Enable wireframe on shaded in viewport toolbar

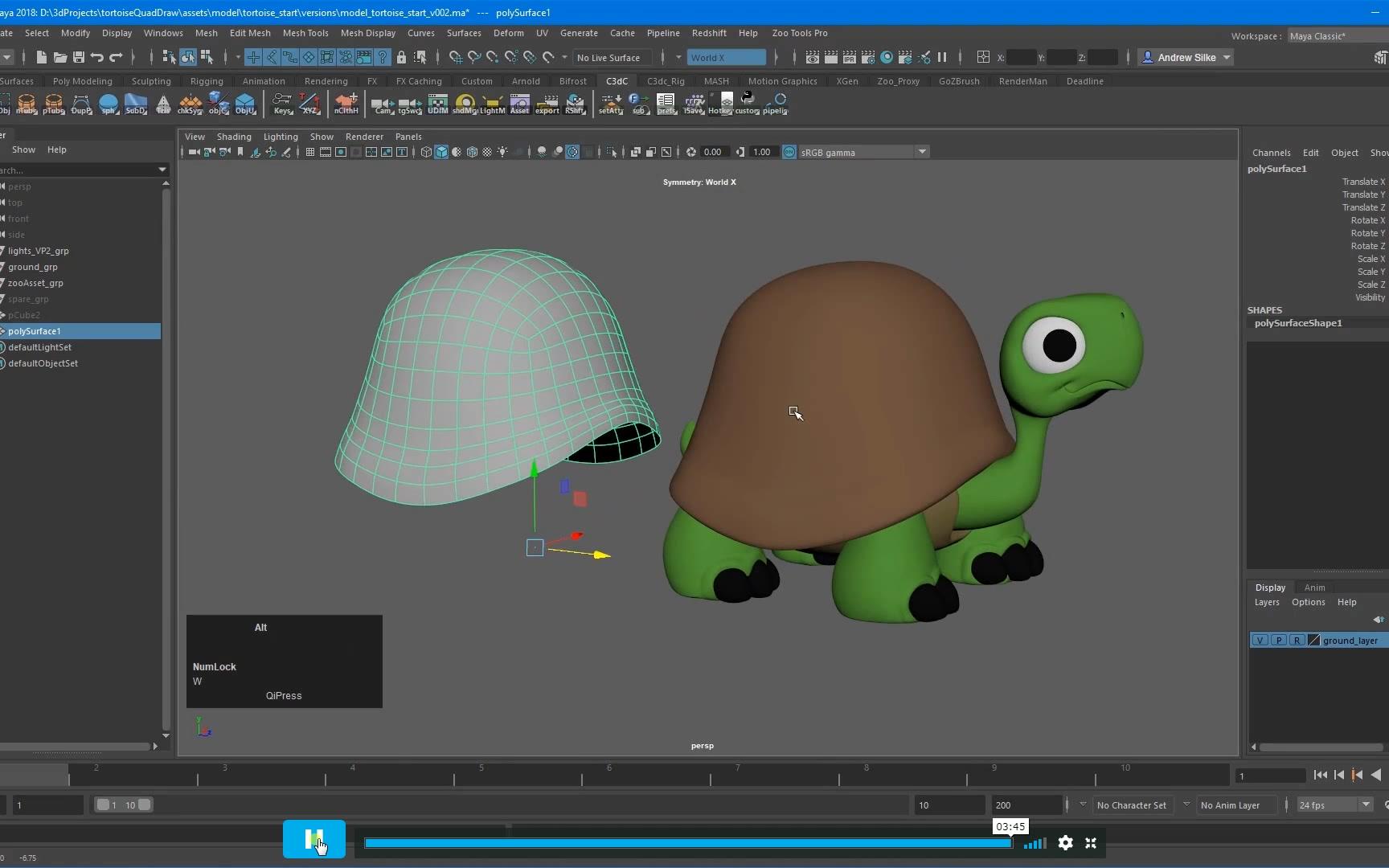click(x=473, y=152)
